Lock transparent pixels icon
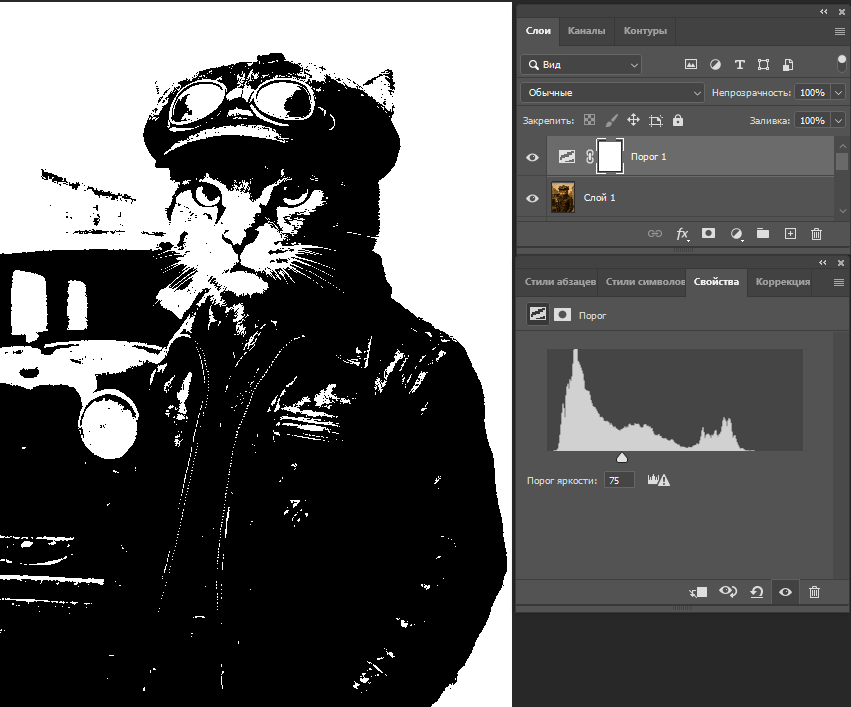This screenshot has height=707, width=851. pyautogui.click(x=589, y=120)
